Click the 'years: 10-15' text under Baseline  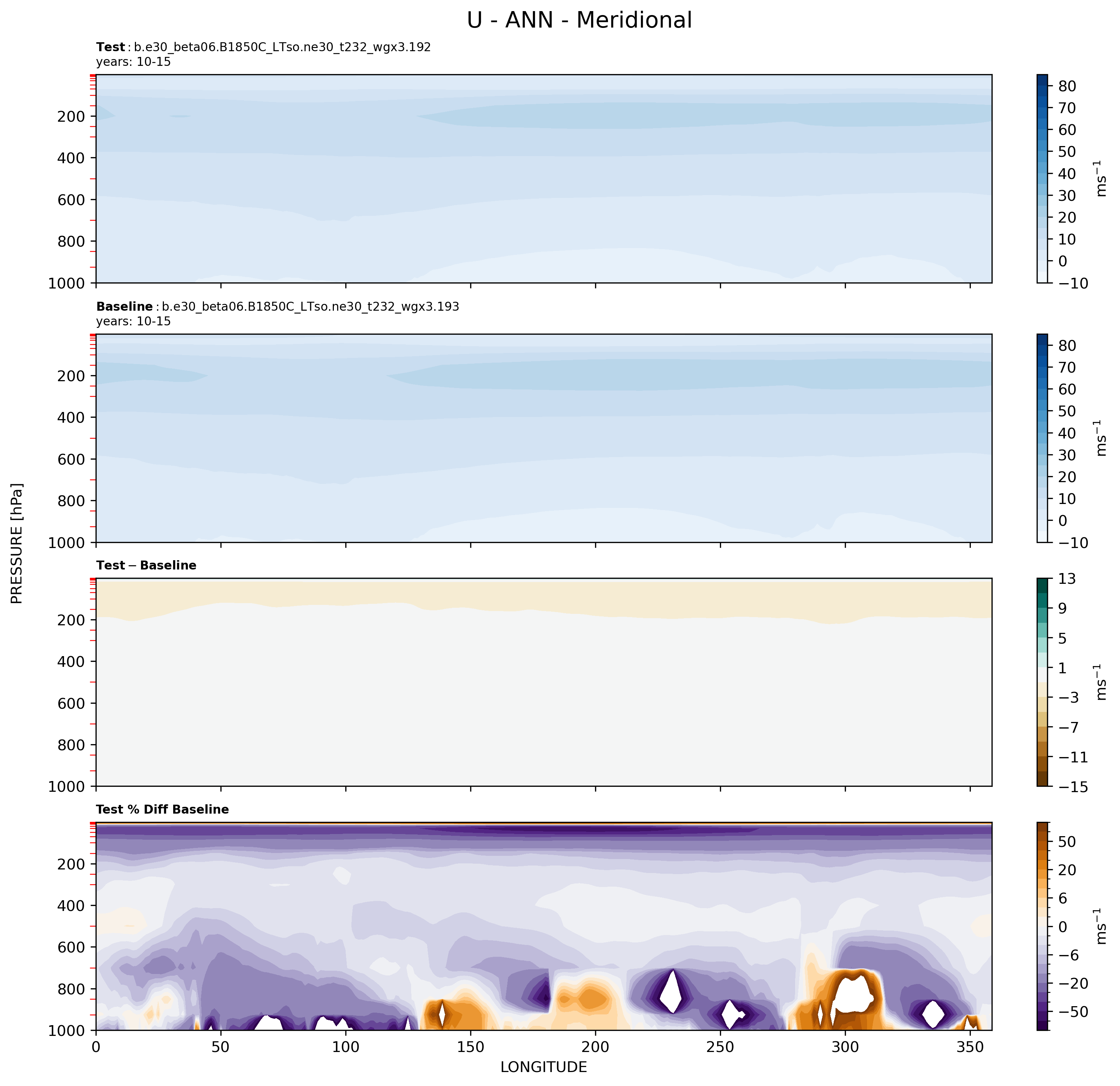[x=133, y=321]
